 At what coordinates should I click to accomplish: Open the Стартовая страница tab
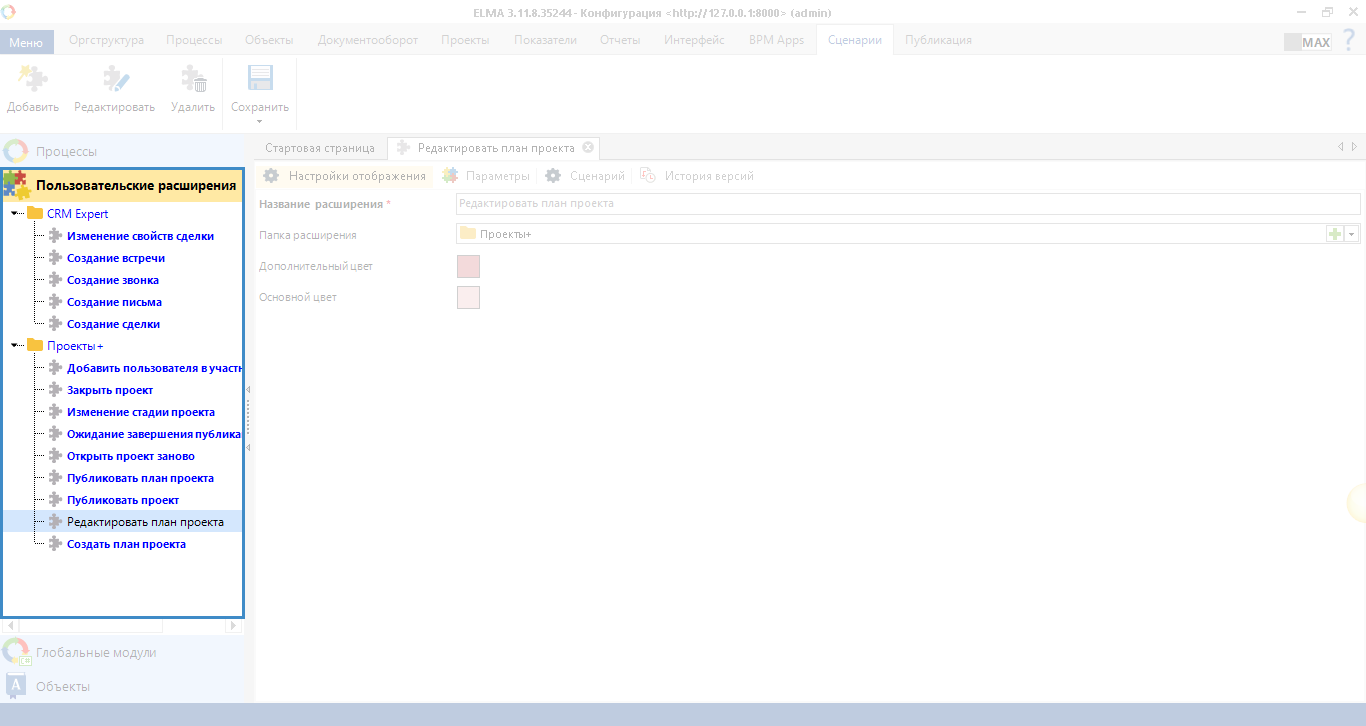320,147
